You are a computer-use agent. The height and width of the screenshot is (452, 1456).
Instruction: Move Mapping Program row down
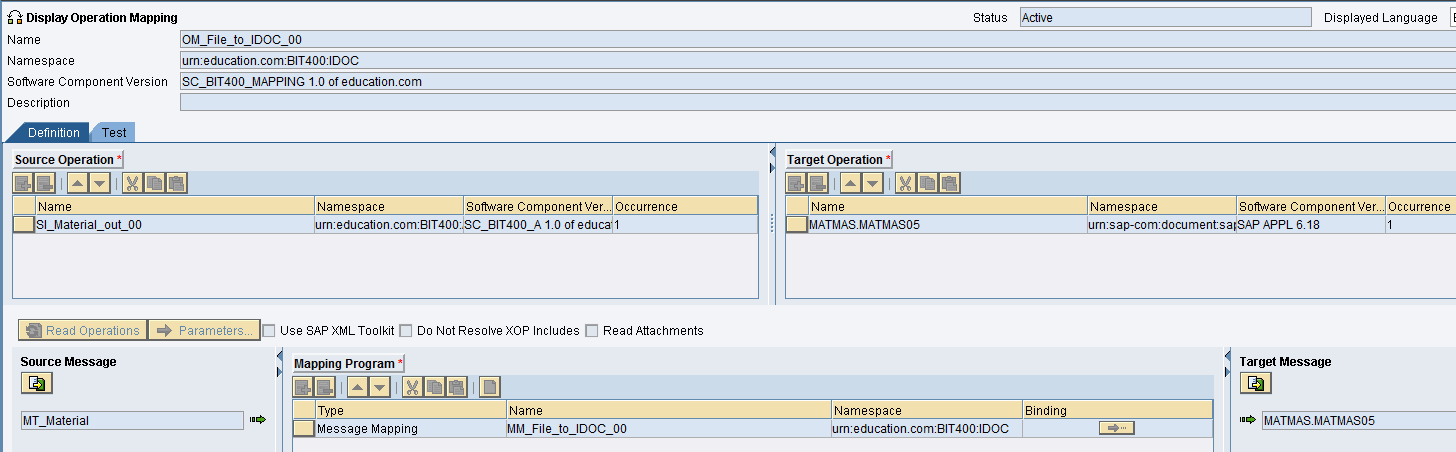(380, 387)
